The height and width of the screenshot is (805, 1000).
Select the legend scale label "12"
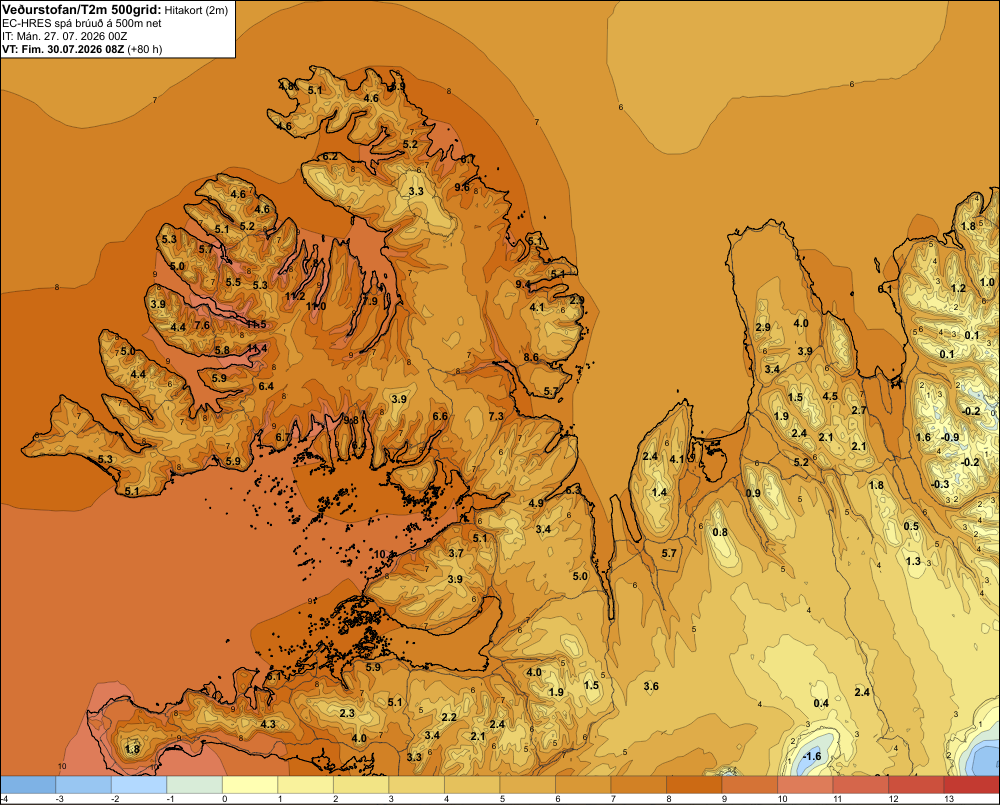[893, 799]
